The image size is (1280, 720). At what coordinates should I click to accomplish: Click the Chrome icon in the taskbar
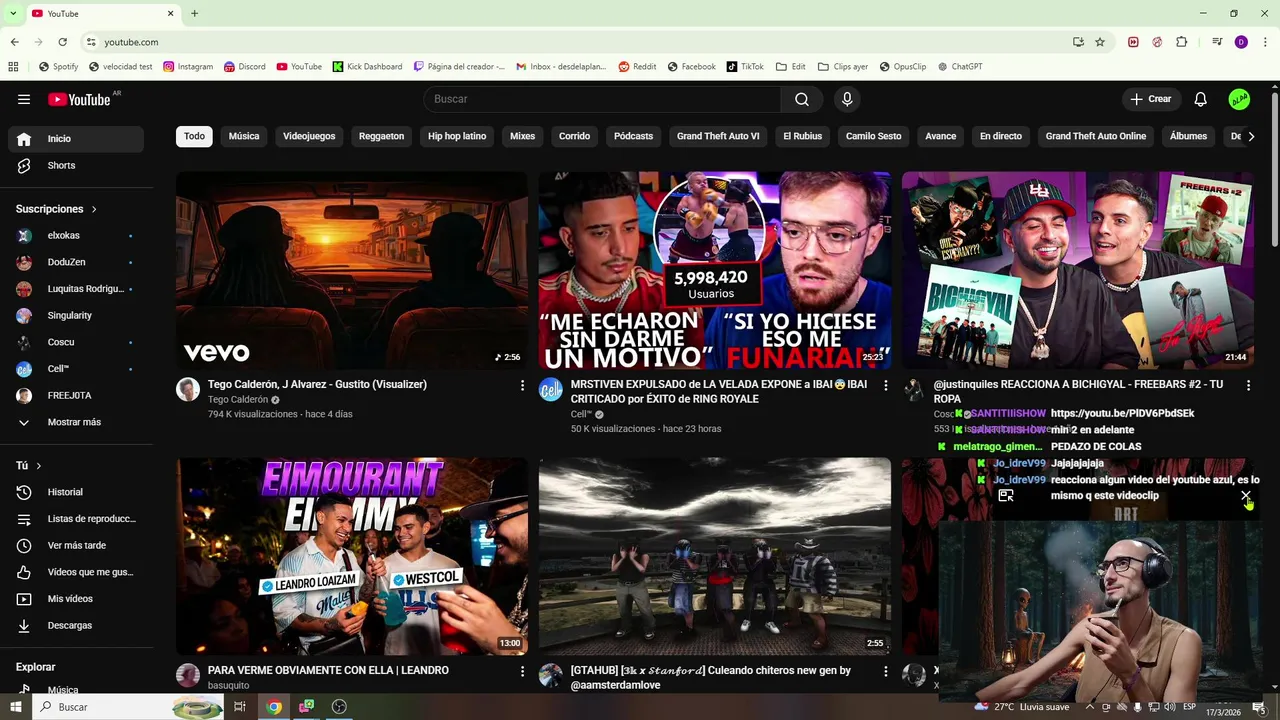274,707
